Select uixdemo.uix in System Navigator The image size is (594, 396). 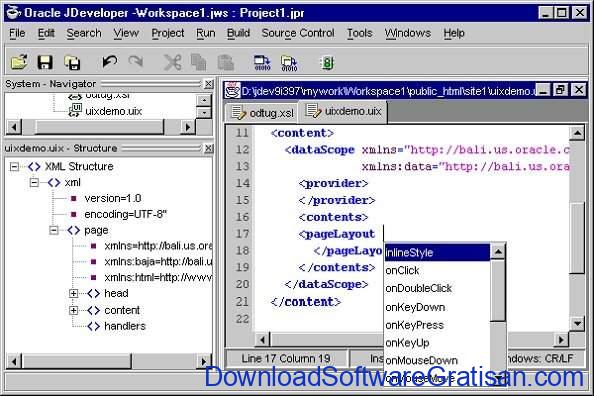click(x=113, y=111)
